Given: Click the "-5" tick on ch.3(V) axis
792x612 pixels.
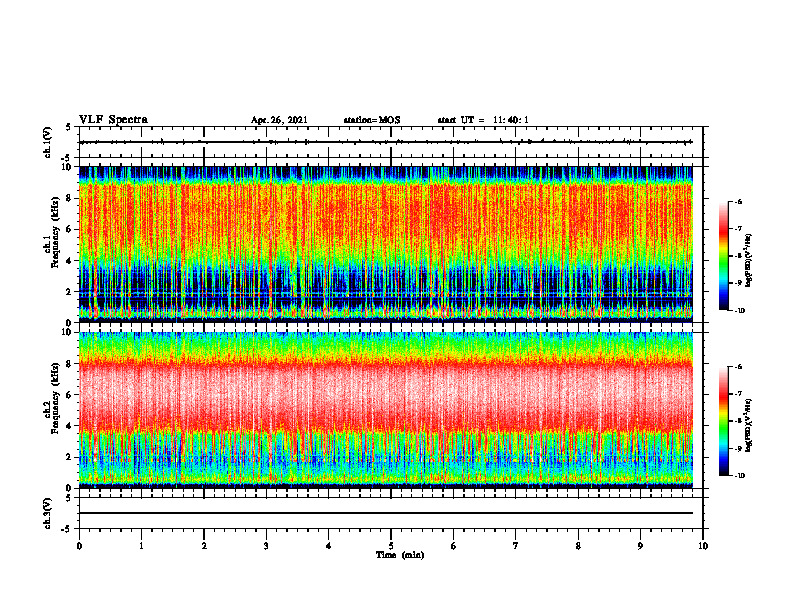Looking at the screenshot, I should 67,529.
